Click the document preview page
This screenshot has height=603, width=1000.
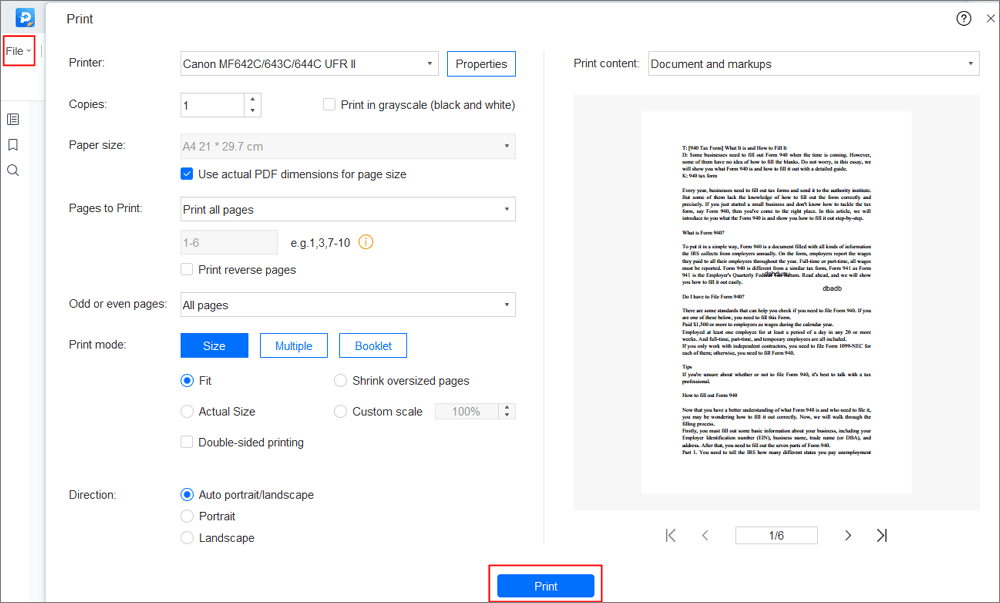776,303
